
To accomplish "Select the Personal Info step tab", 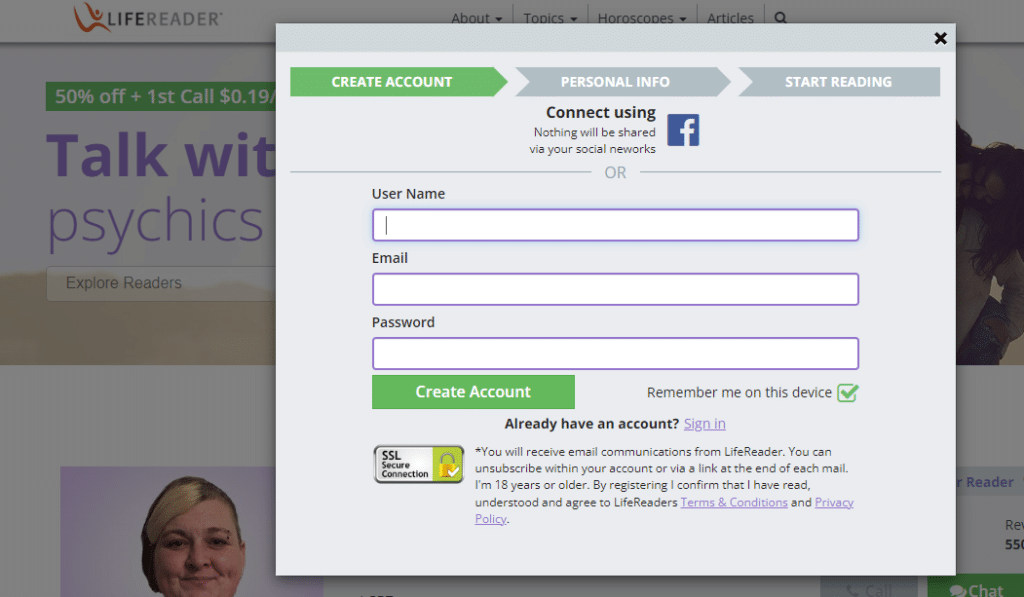I will click(x=622, y=82).
